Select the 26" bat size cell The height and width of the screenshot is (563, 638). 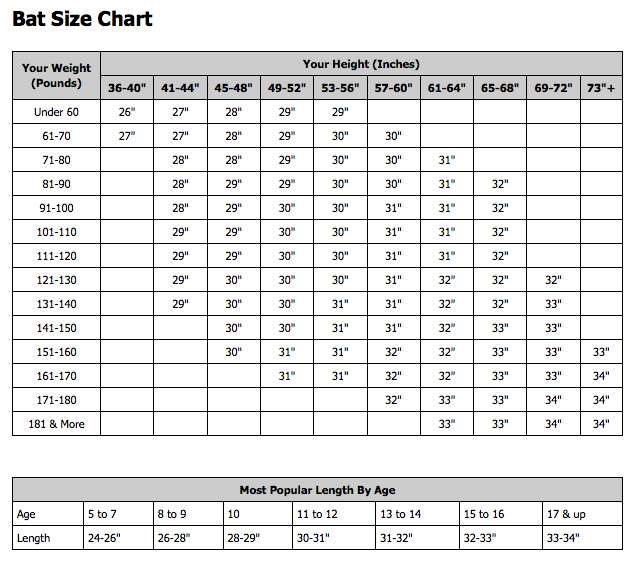click(127, 112)
